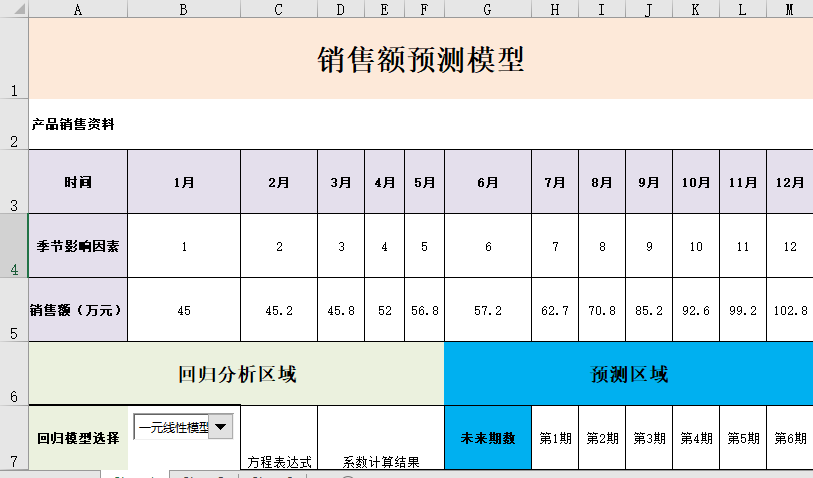Select the 产品销售资料 cell

point(73,125)
